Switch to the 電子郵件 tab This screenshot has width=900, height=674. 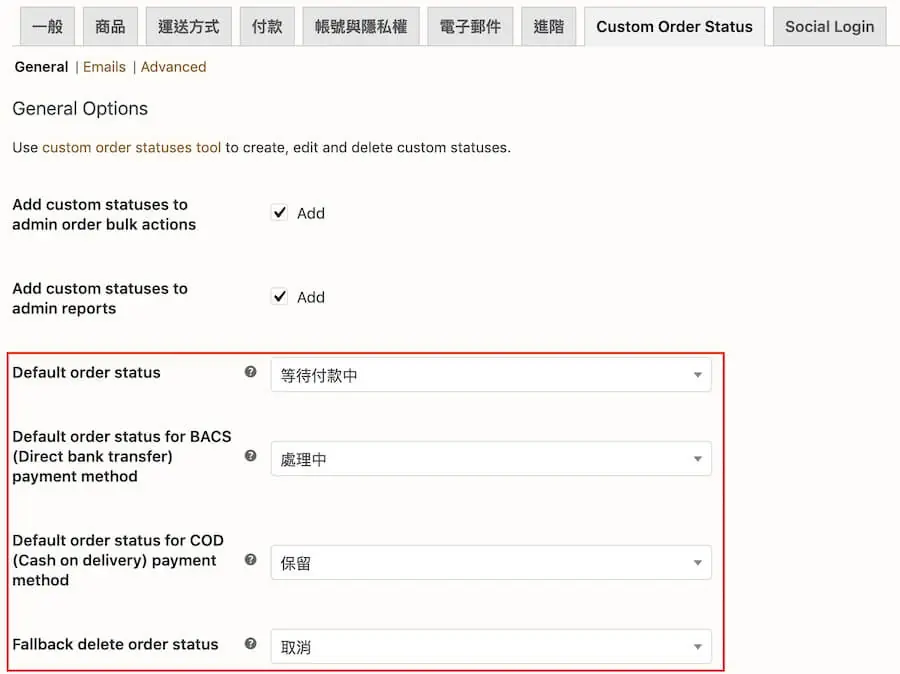click(470, 26)
